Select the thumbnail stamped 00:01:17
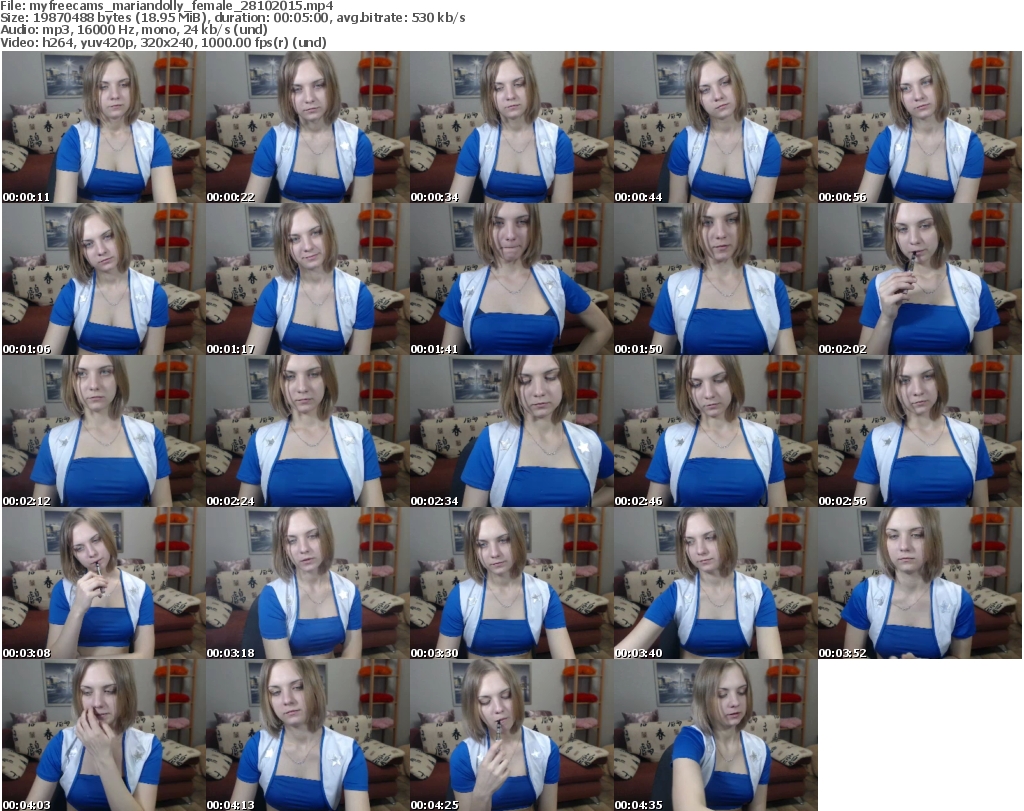Viewport: 1024px width, 811px height. coord(308,279)
